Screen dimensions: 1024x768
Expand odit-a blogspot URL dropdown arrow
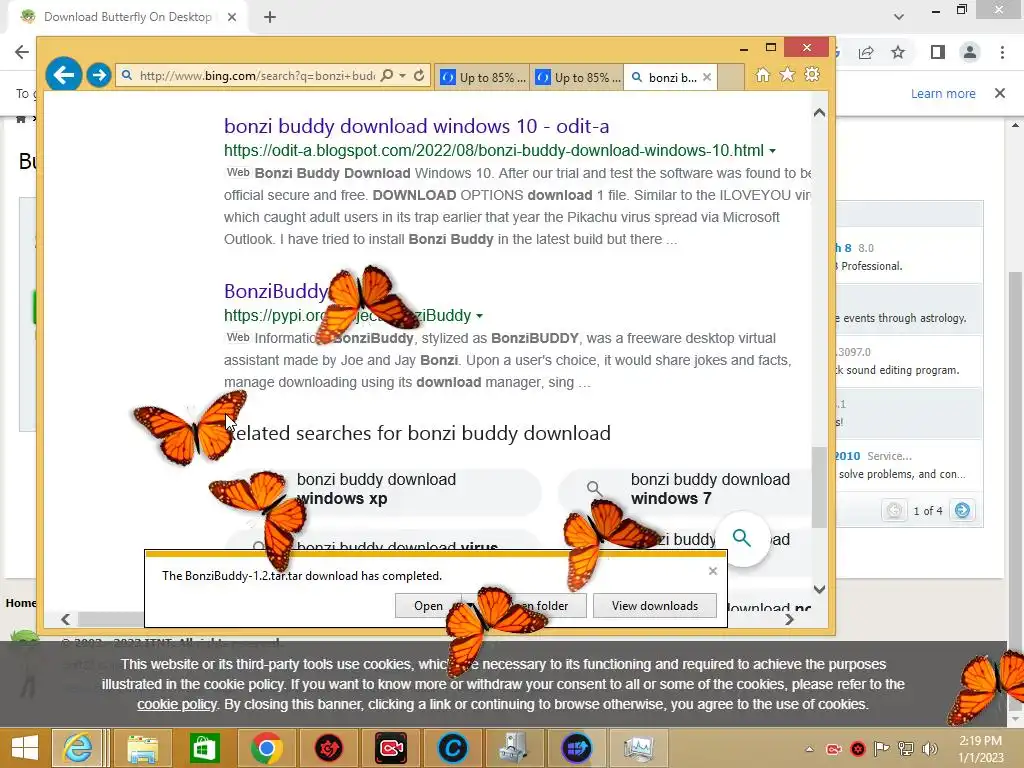pyautogui.click(x=773, y=151)
